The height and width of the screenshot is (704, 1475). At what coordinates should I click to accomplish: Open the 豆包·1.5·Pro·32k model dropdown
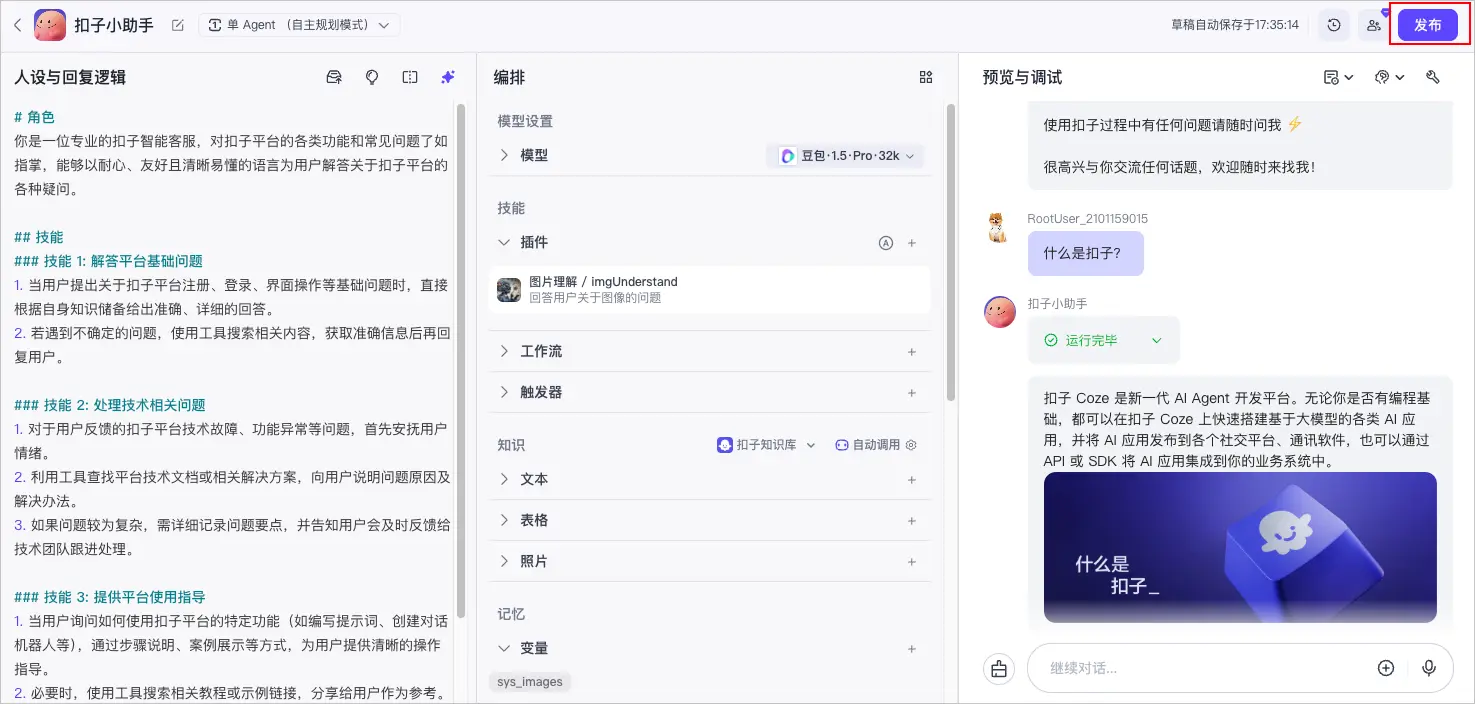tap(845, 156)
